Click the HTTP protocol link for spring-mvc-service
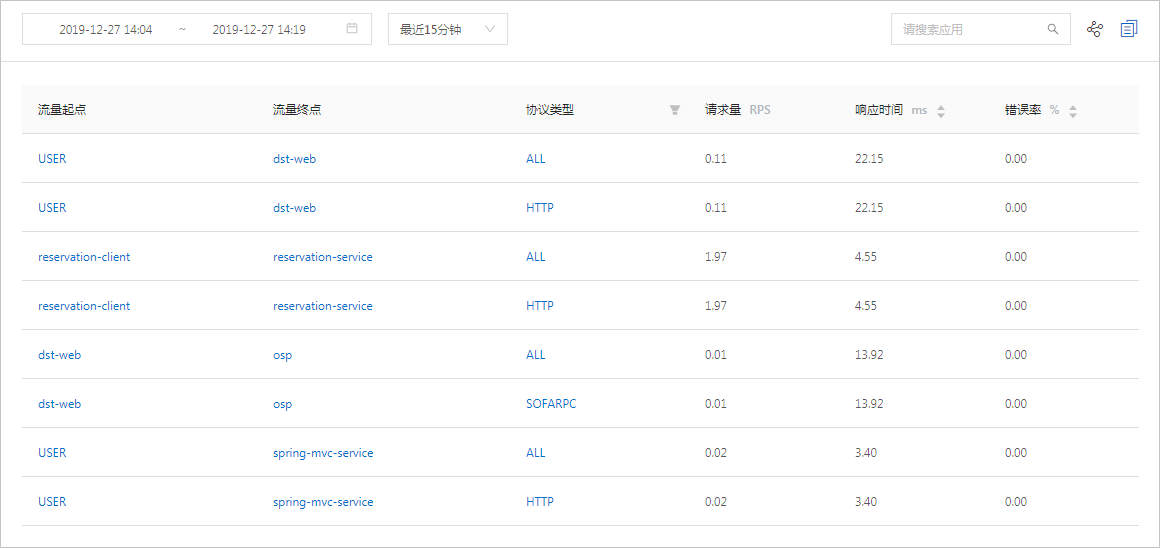The width and height of the screenshot is (1160, 548). [x=540, y=501]
